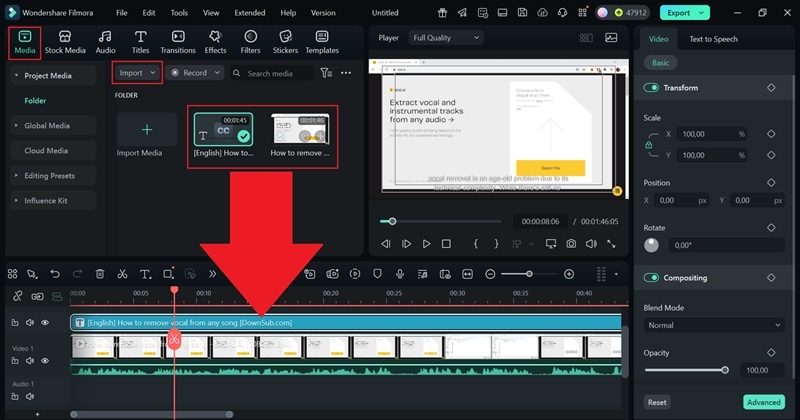Take a snapshot with camera icon
The image size is (800, 420).
pyautogui.click(x=571, y=244)
